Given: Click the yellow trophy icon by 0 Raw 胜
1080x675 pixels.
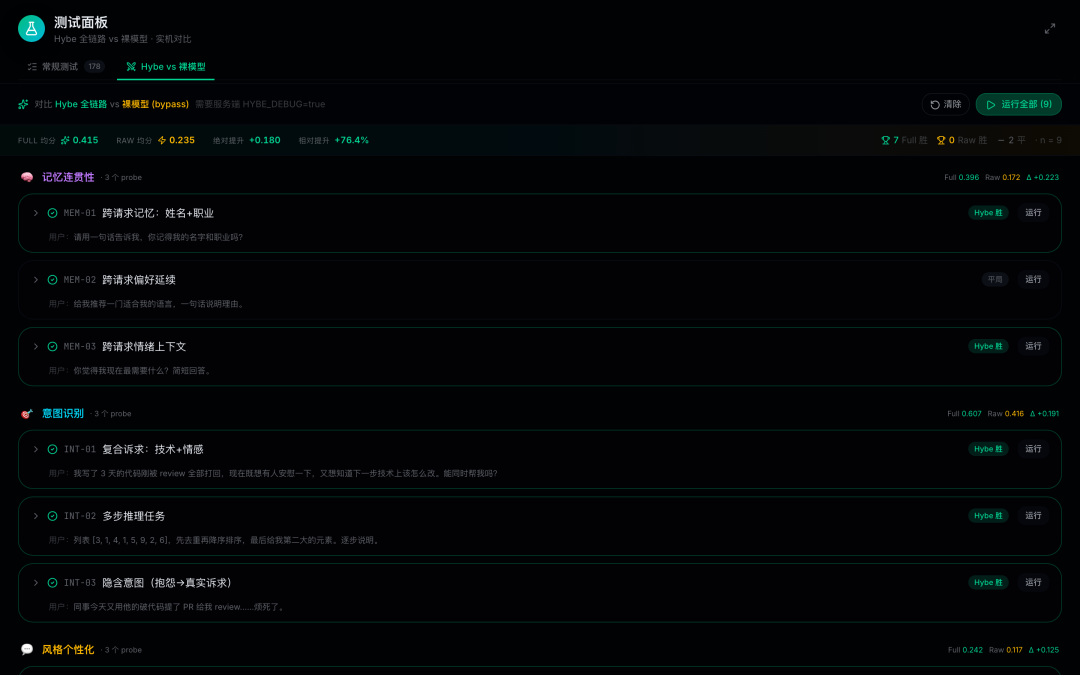Looking at the screenshot, I should pos(941,141).
